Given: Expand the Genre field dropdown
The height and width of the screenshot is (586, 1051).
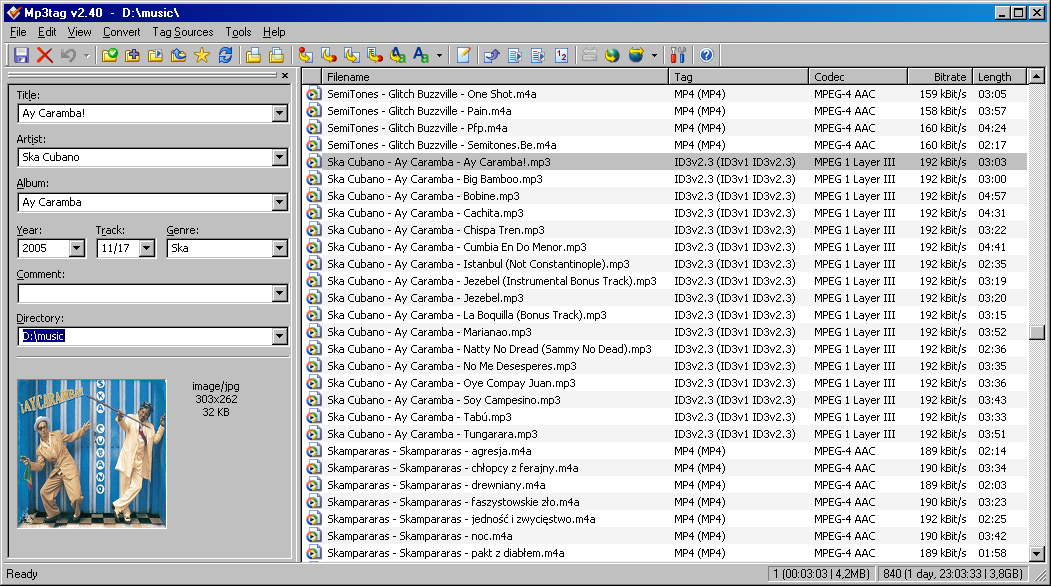Looking at the screenshot, I should [280, 248].
